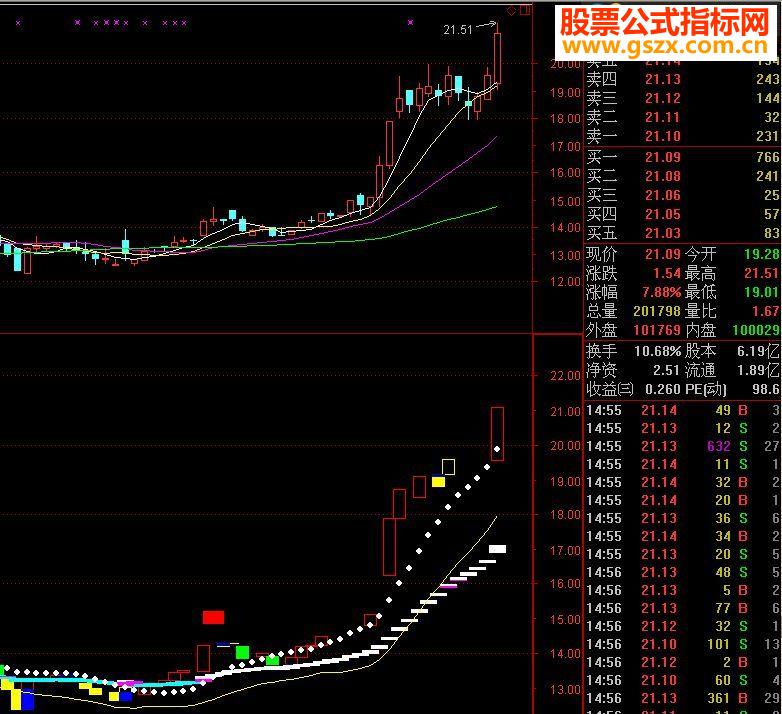Select the 买四 bid row
Image resolution: width=782 pixels, height=714 pixels.
click(683, 214)
